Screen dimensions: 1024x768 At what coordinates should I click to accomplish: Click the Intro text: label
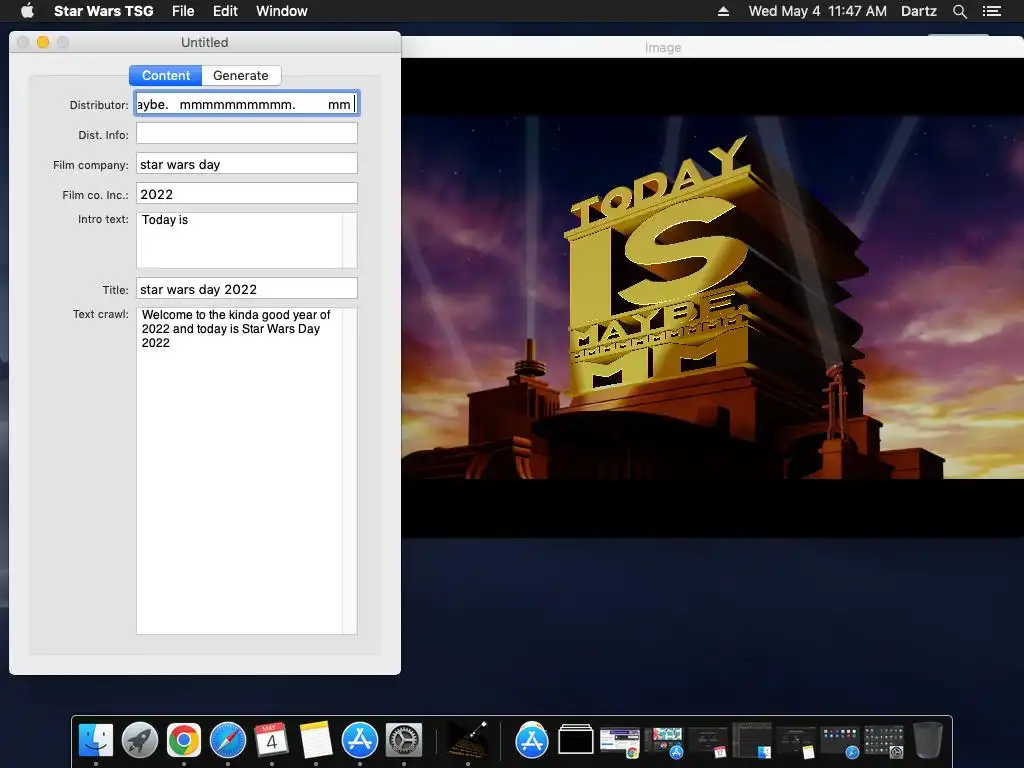pyautogui.click(x=103, y=219)
